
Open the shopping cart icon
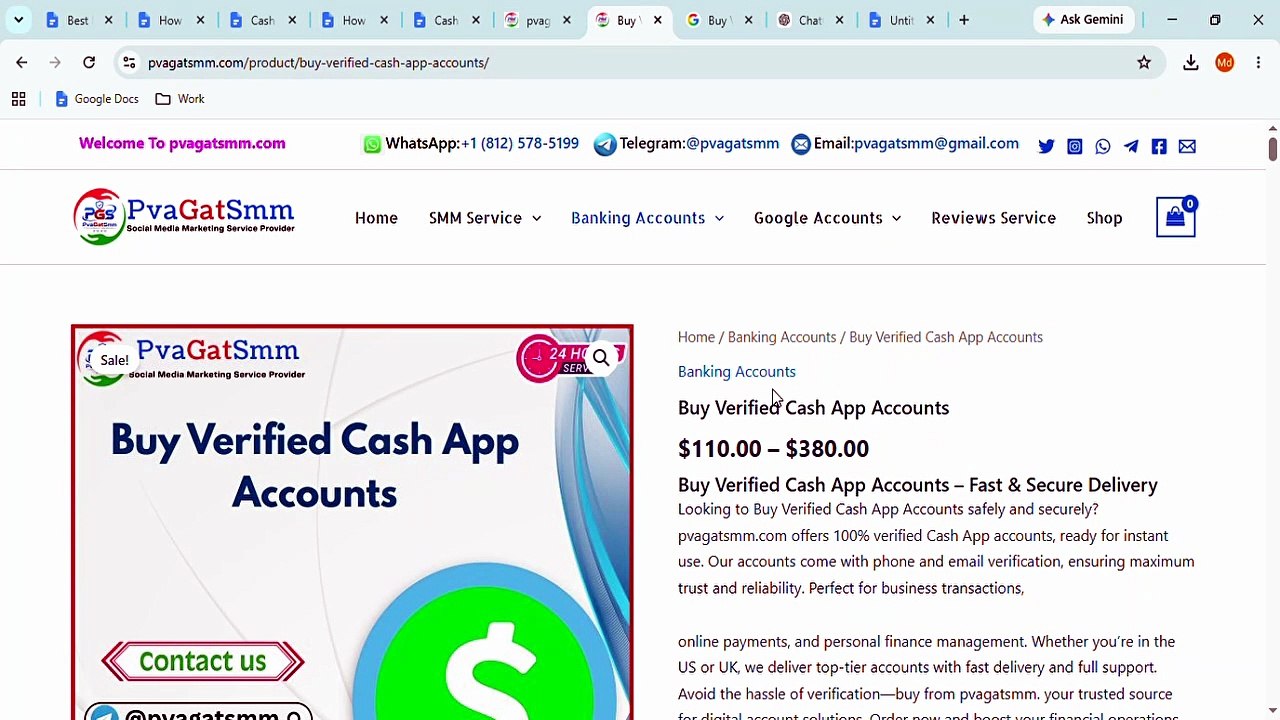pyautogui.click(x=1176, y=217)
